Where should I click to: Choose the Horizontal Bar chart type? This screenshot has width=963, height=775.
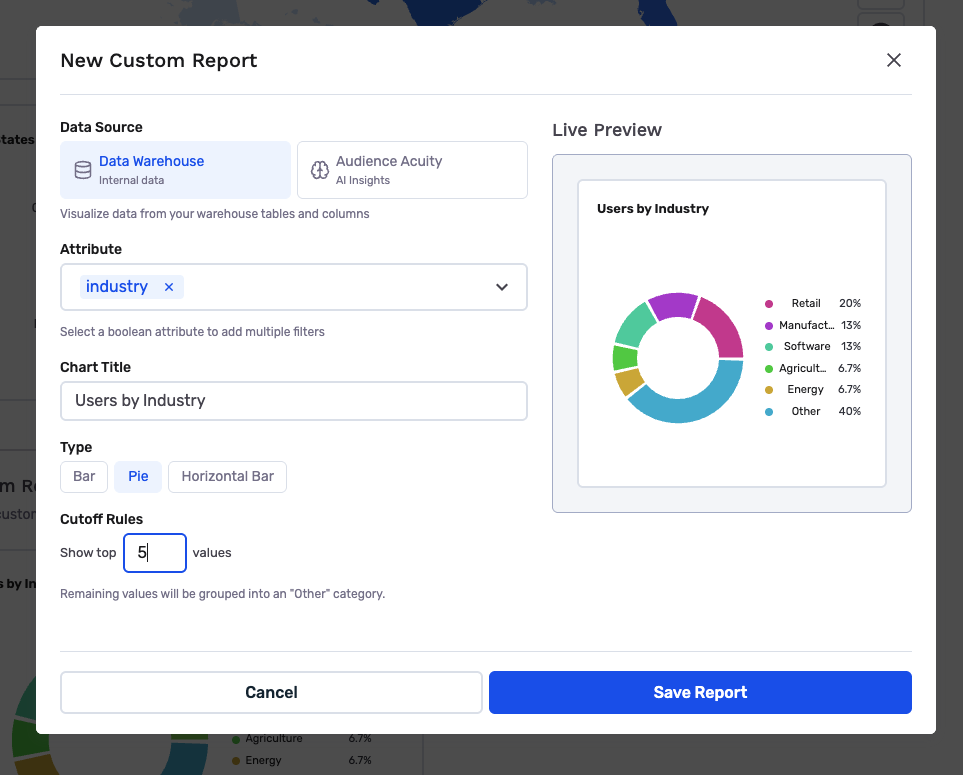click(227, 477)
